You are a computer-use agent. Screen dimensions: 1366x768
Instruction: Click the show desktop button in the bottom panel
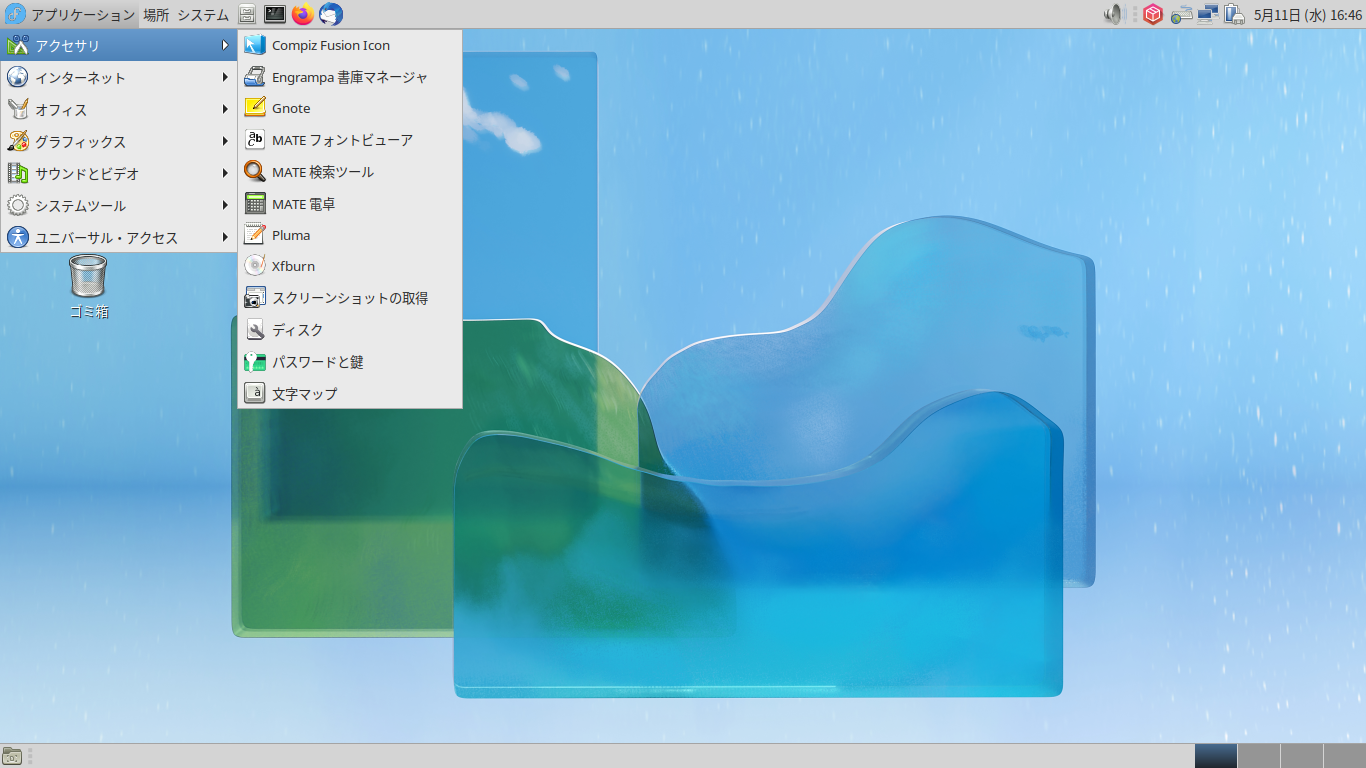[12, 756]
